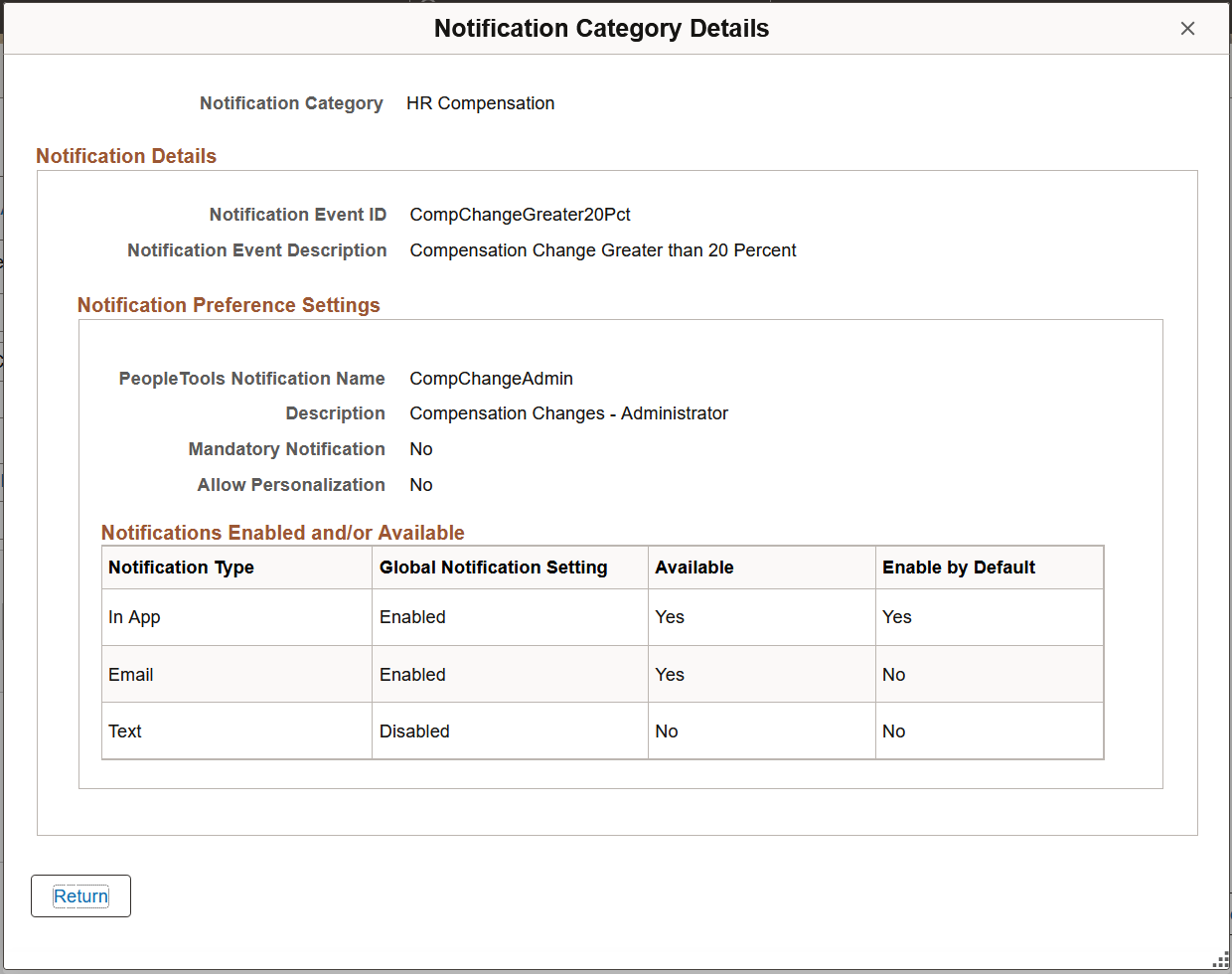This screenshot has height=974, width=1232.
Task: Click the Notification Category label
Action: coord(291,103)
